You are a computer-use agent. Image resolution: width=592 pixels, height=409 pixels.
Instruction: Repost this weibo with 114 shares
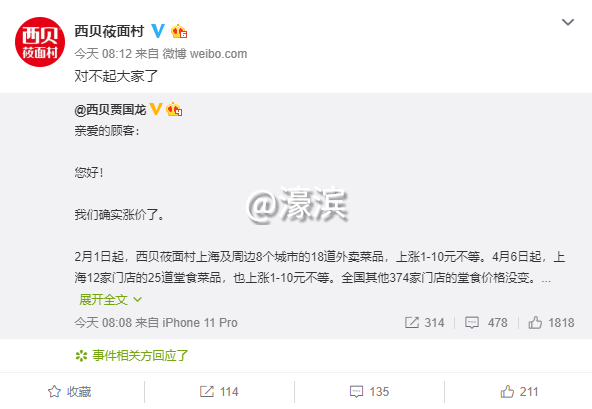click(x=219, y=392)
